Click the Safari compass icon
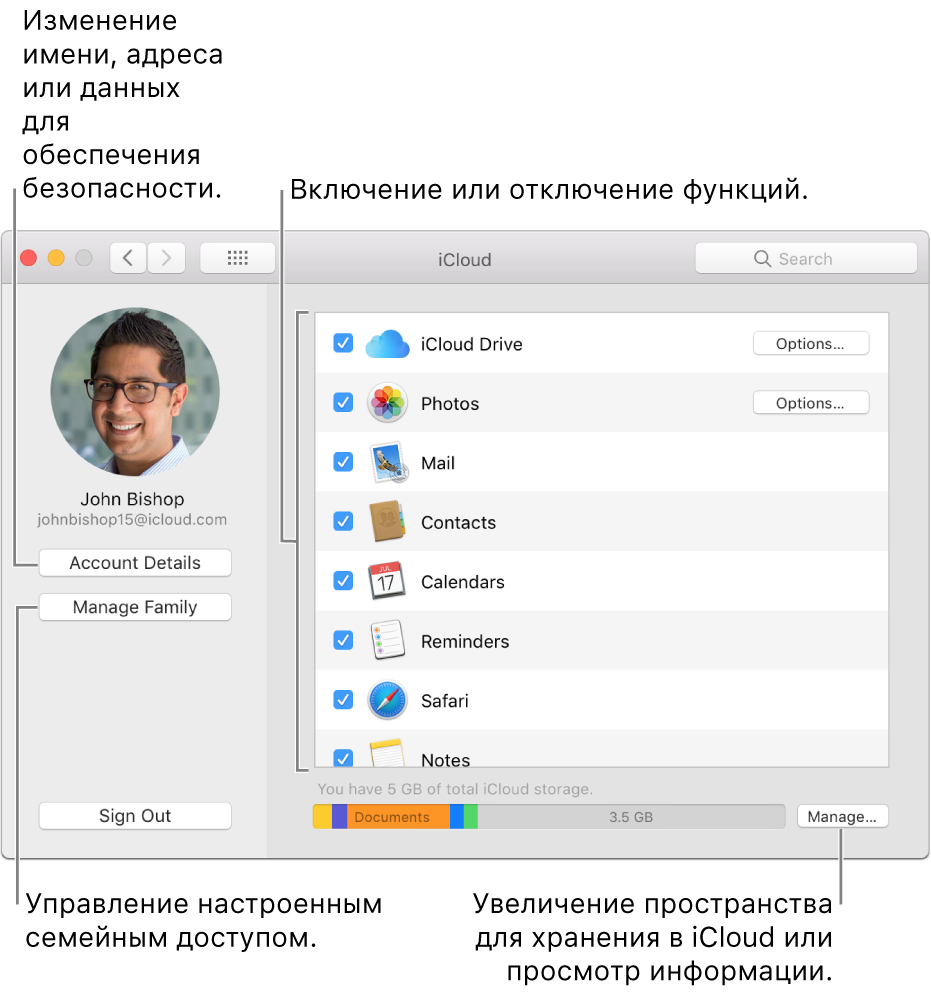Viewport: 931px width, 995px height. click(x=387, y=701)
